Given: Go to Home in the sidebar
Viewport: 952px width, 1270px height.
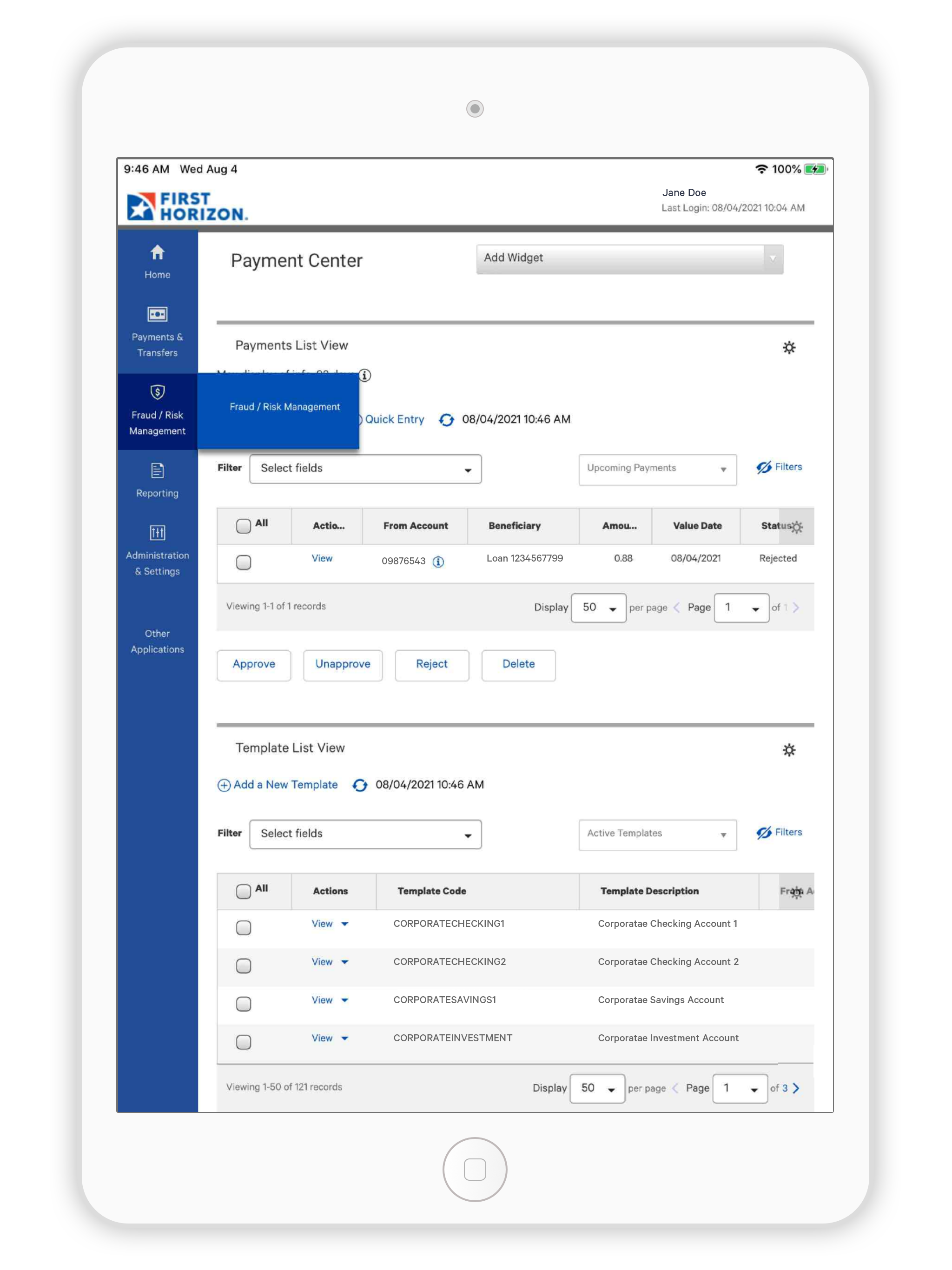Looking at the screenshot, I should pyautogui.click(x=157, y=262).
